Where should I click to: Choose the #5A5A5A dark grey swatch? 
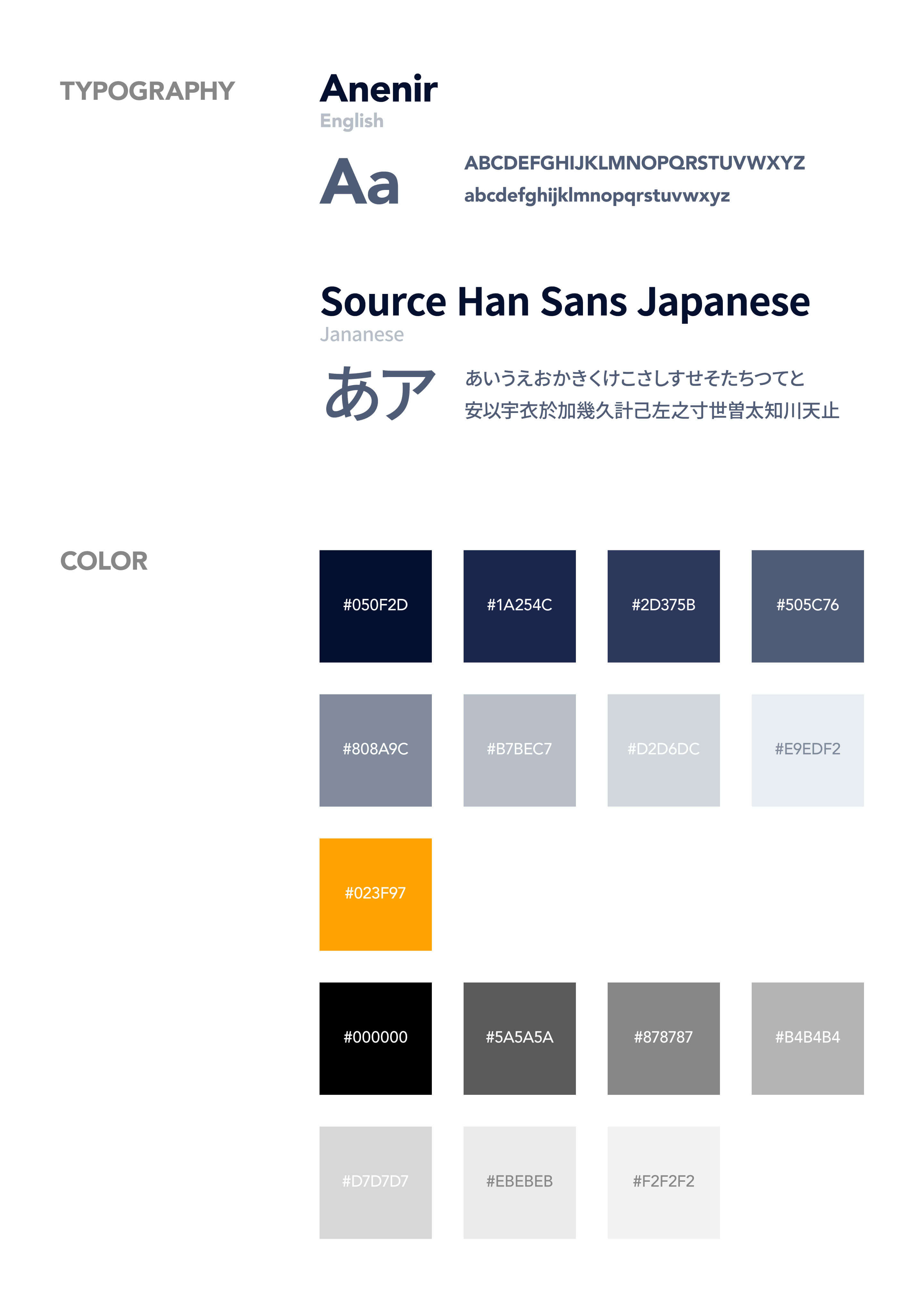pyautogui.click(x=519, y=1039)
